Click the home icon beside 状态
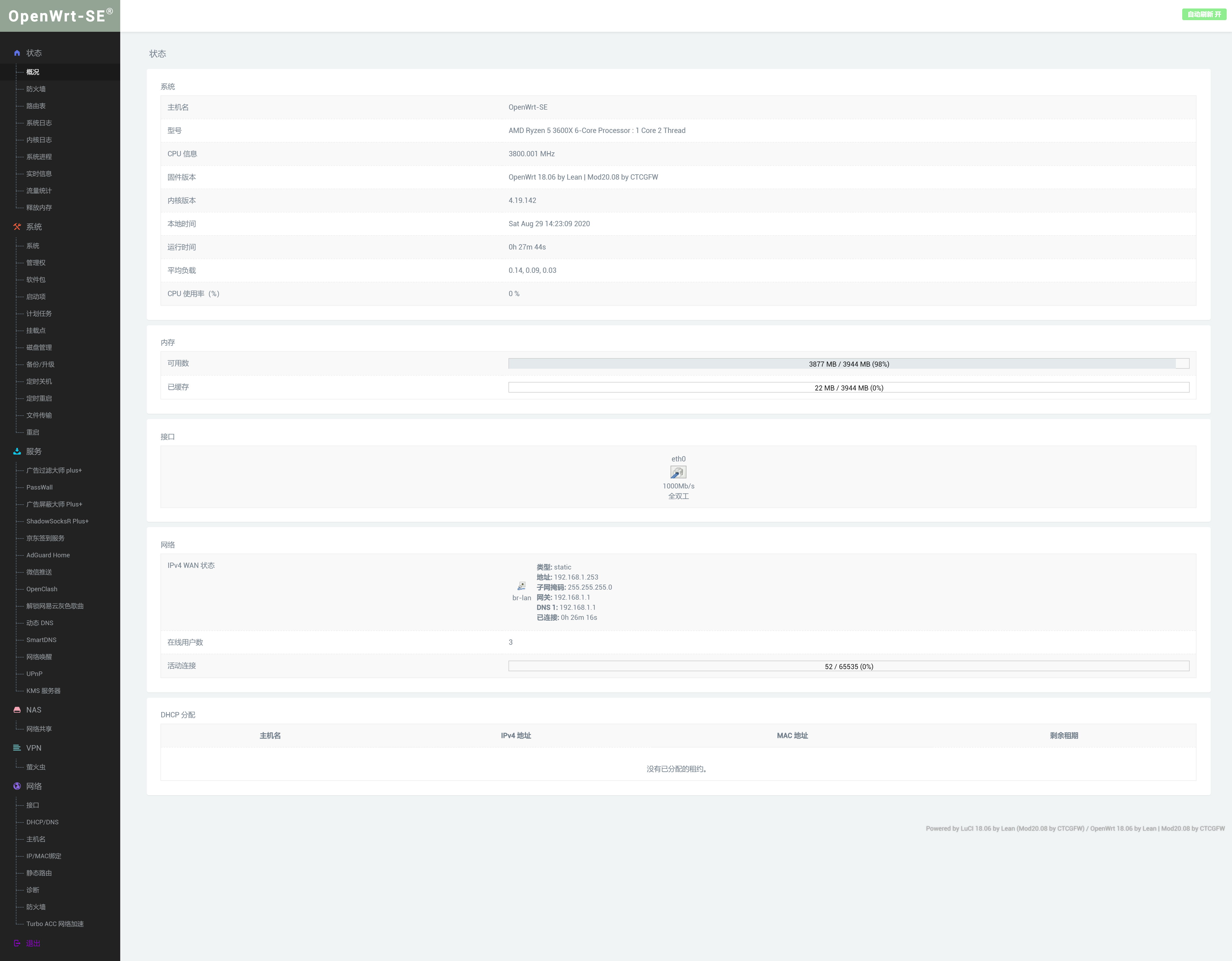 pyautogui.click(x=17, y=53)
